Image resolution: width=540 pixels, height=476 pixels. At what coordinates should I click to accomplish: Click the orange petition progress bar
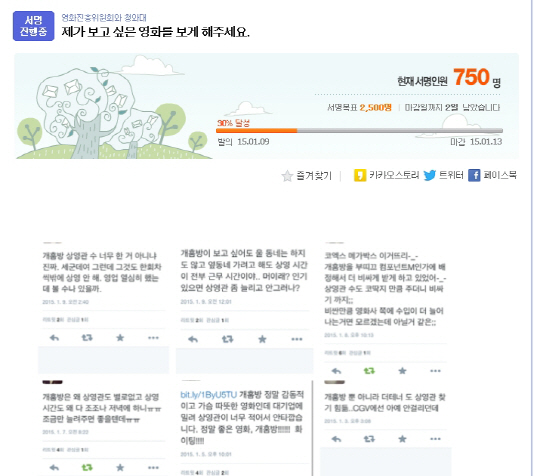[x=257, y=131]
